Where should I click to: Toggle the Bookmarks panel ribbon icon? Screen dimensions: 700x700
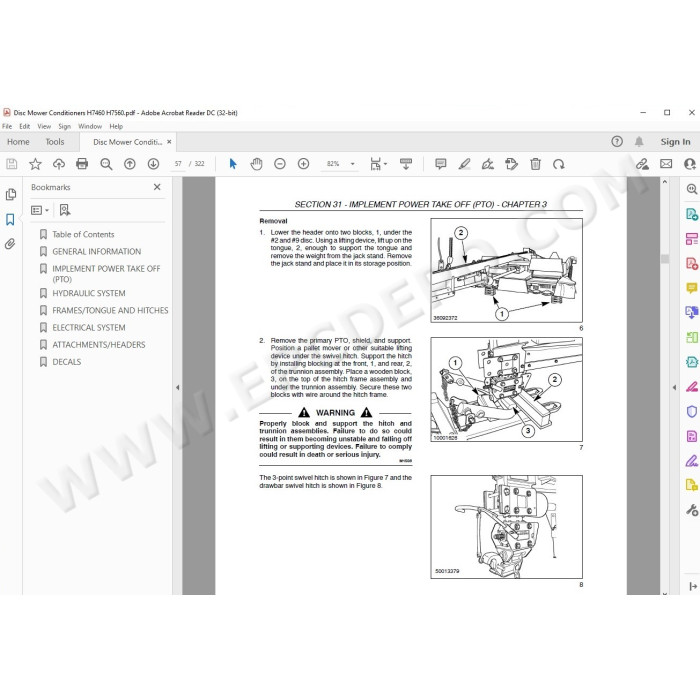[10, 219]
